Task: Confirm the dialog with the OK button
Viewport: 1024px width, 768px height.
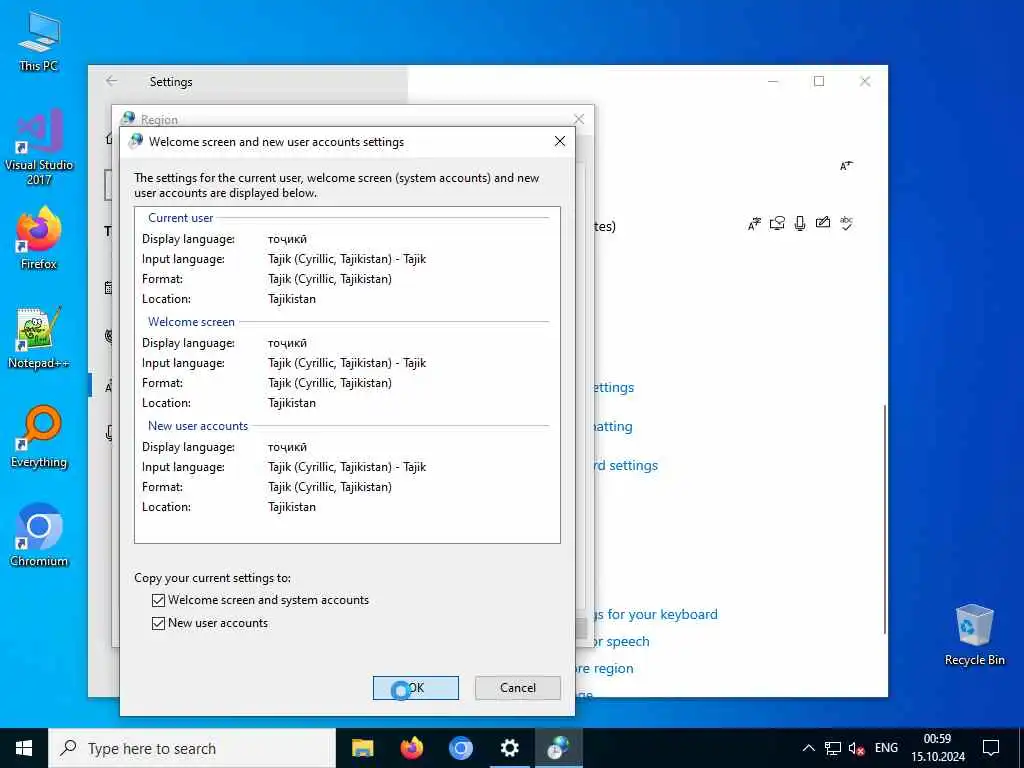Action: pyautogui.click(x=415, y=688)
